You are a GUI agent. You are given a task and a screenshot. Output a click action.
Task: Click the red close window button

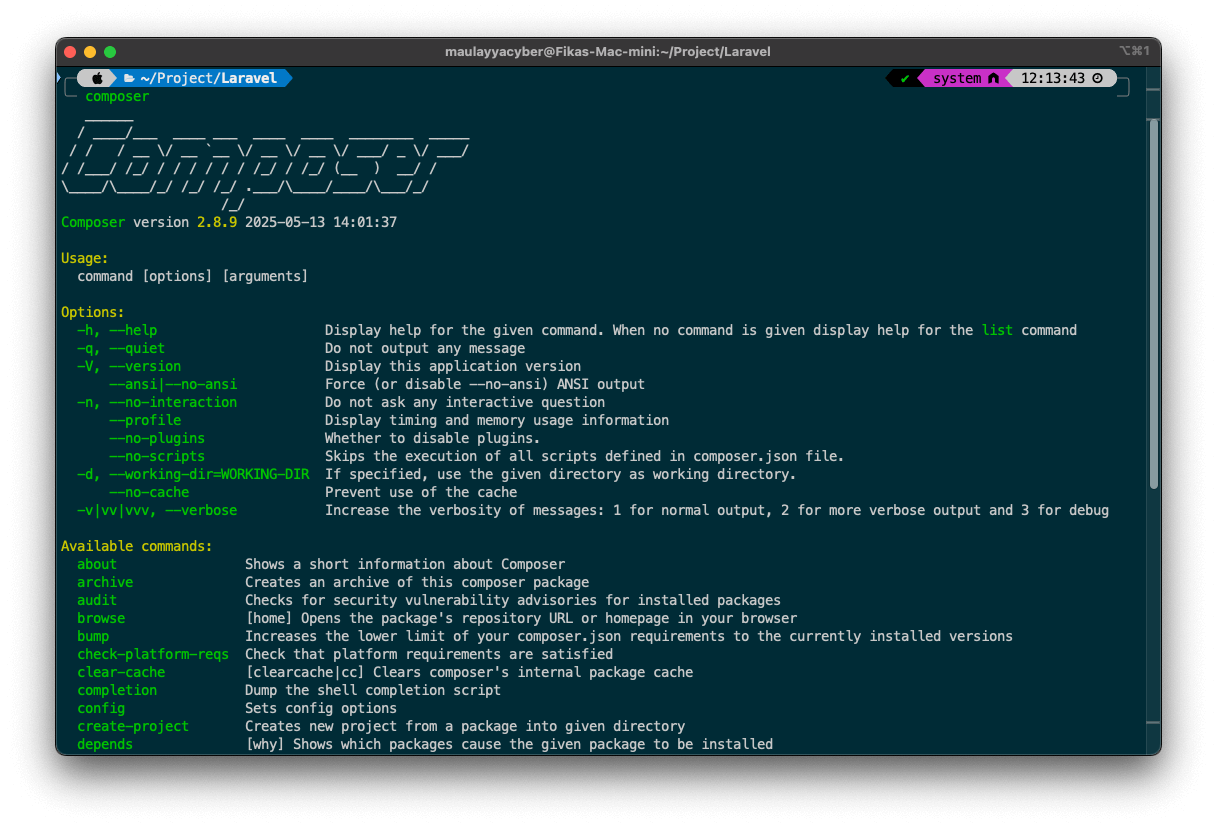70,52
